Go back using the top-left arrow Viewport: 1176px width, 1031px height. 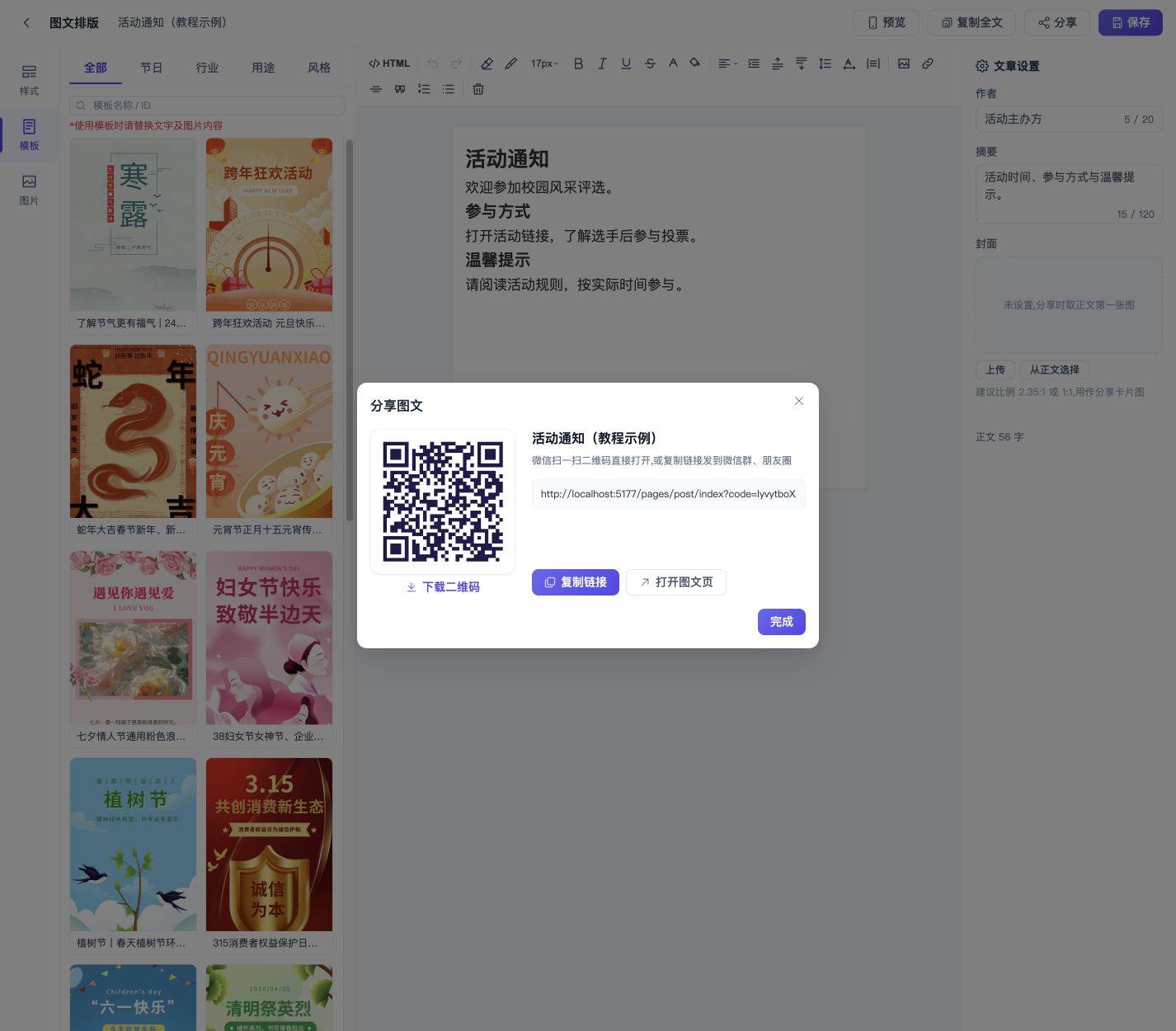[26, 22]
